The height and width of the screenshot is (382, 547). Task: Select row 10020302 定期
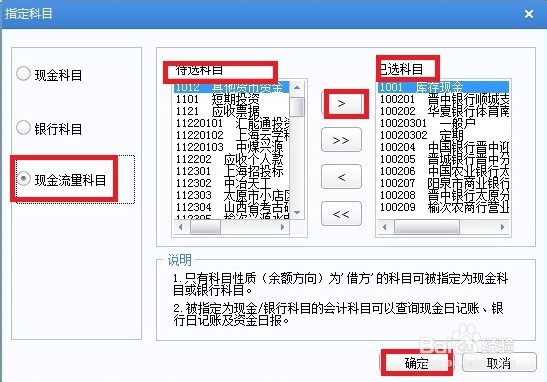(x=443, y=135)
